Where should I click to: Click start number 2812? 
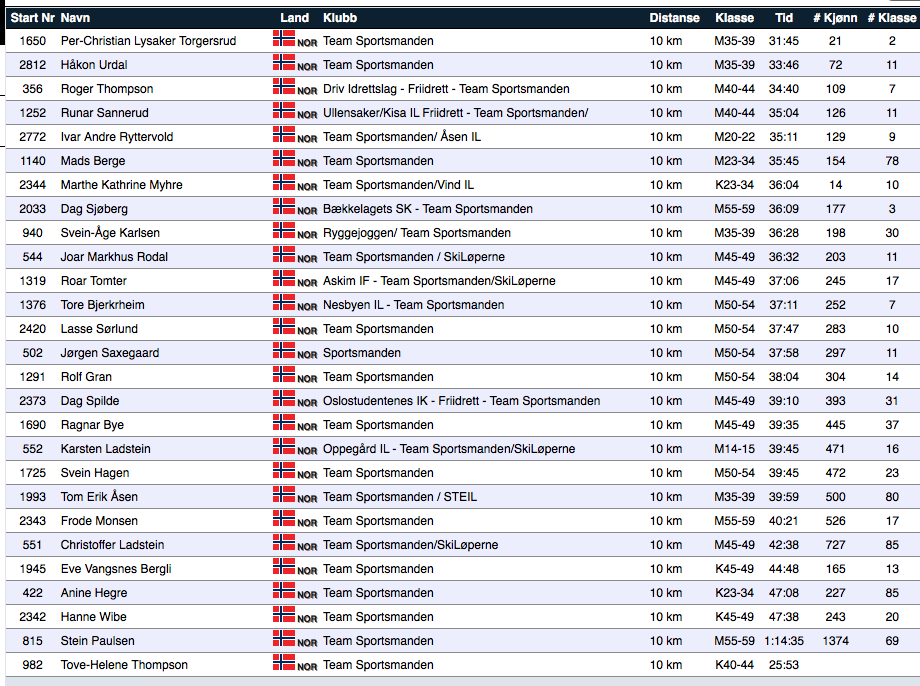32,65
